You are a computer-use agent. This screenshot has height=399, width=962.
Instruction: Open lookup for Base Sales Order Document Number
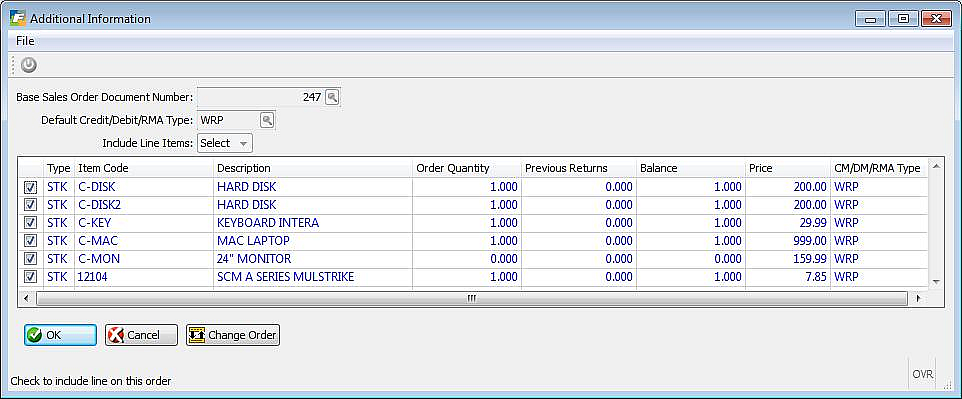[332, 97]
